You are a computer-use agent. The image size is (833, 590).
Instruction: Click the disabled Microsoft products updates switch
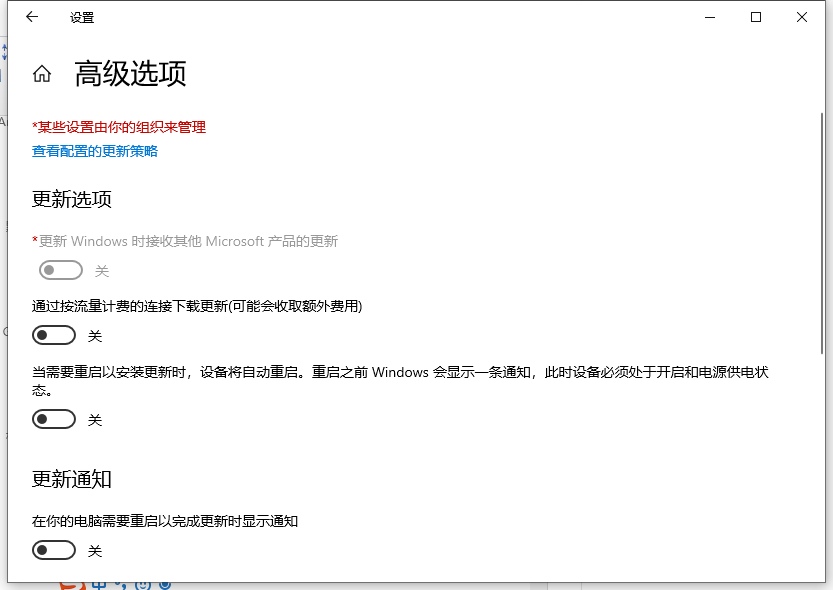click(61, 270)
